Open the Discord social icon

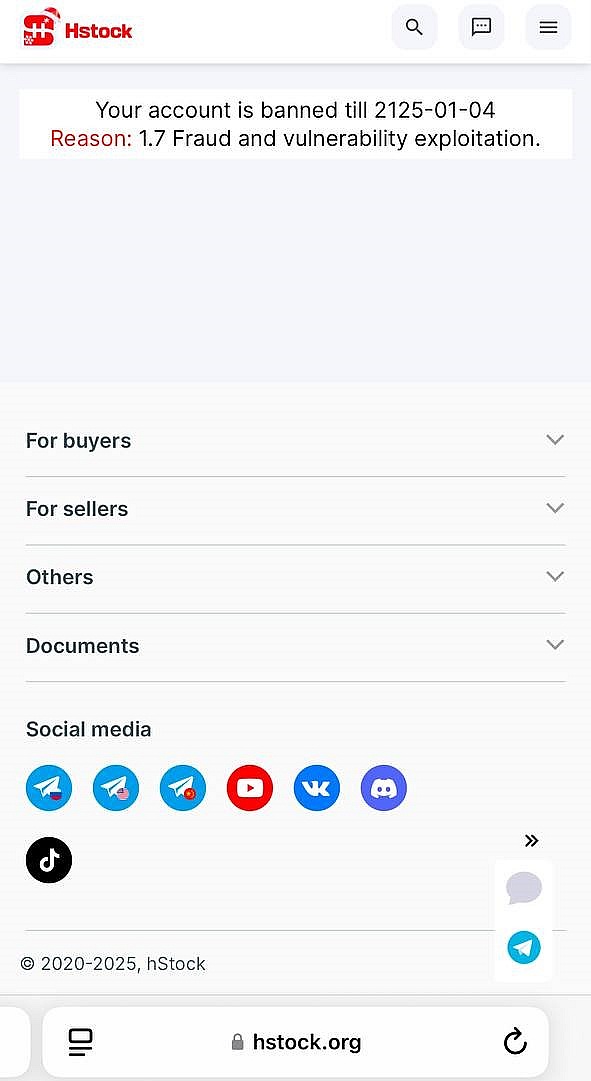383,788
